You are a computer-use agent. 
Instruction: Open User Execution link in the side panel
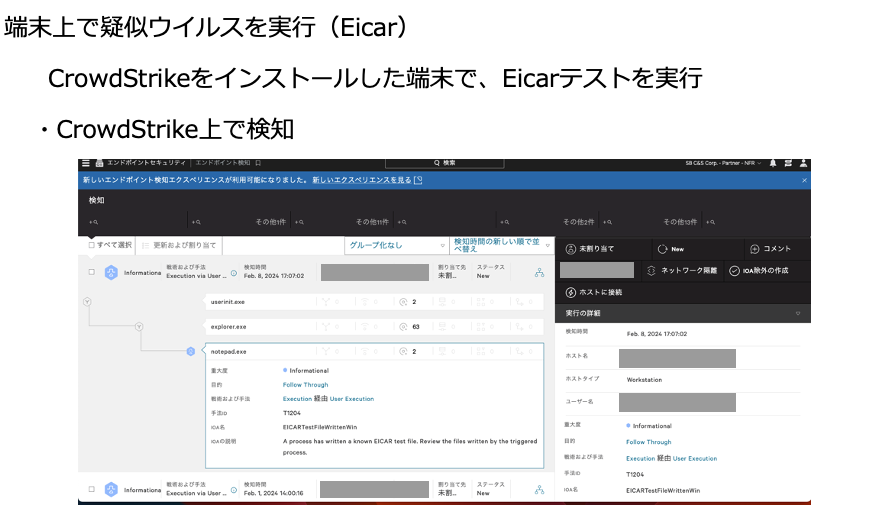tap(694, 459)
